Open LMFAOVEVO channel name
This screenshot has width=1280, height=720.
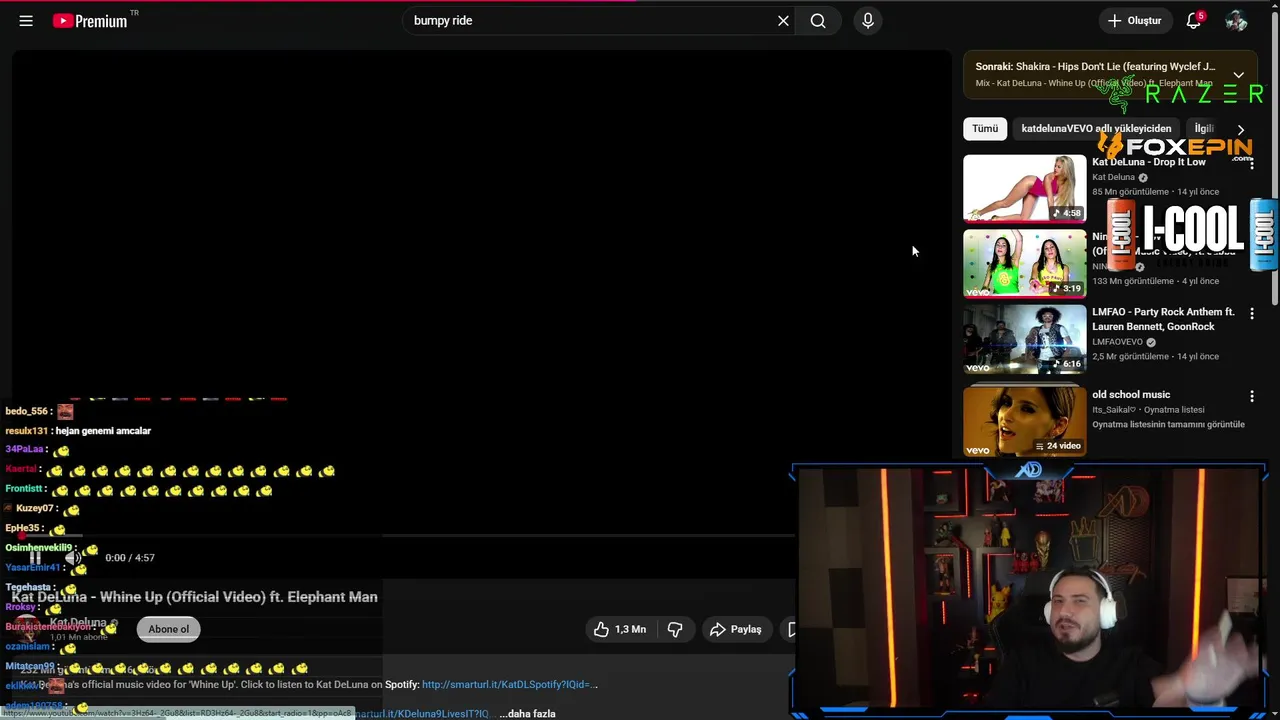pyautogui.click(x=1118, y=342)
